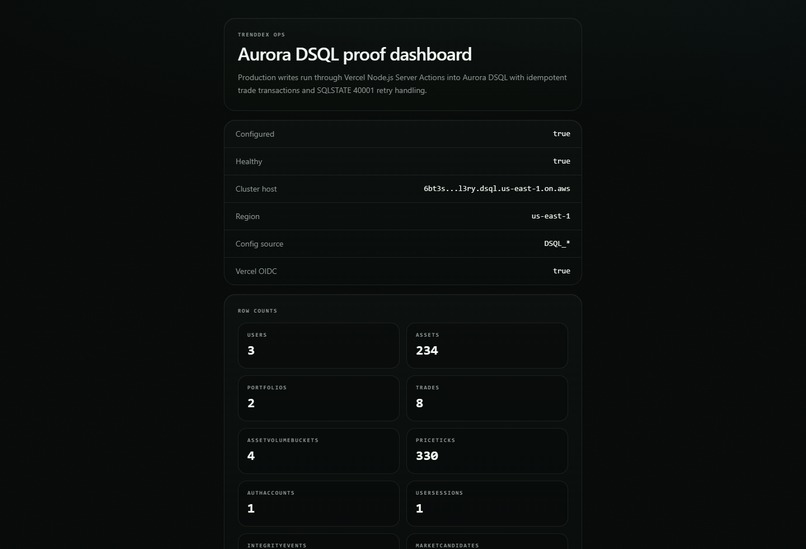806x549 pixels.
Task: Click the 'PRICETICKS' card label
Action: click(x=435, y=441)
